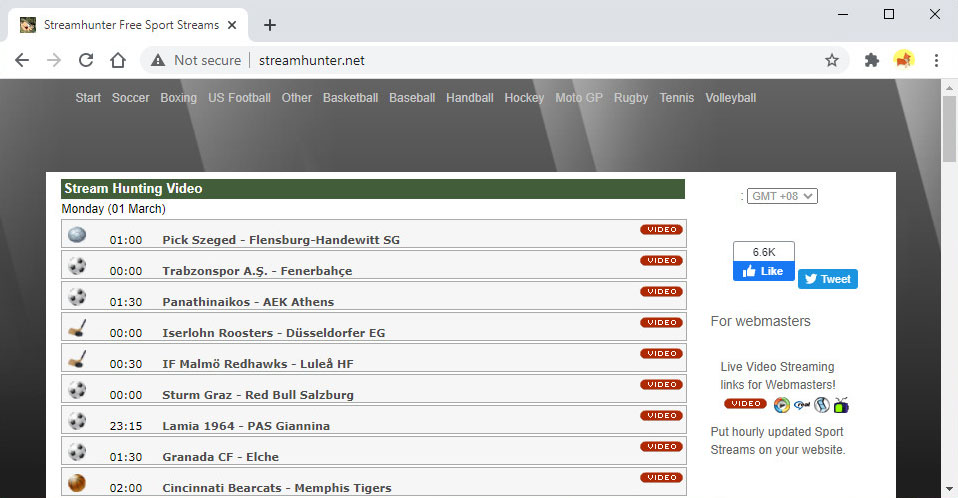
Task: Open the Sturm Graz - Red Bull Salzburg link
Action: (258, 395)
